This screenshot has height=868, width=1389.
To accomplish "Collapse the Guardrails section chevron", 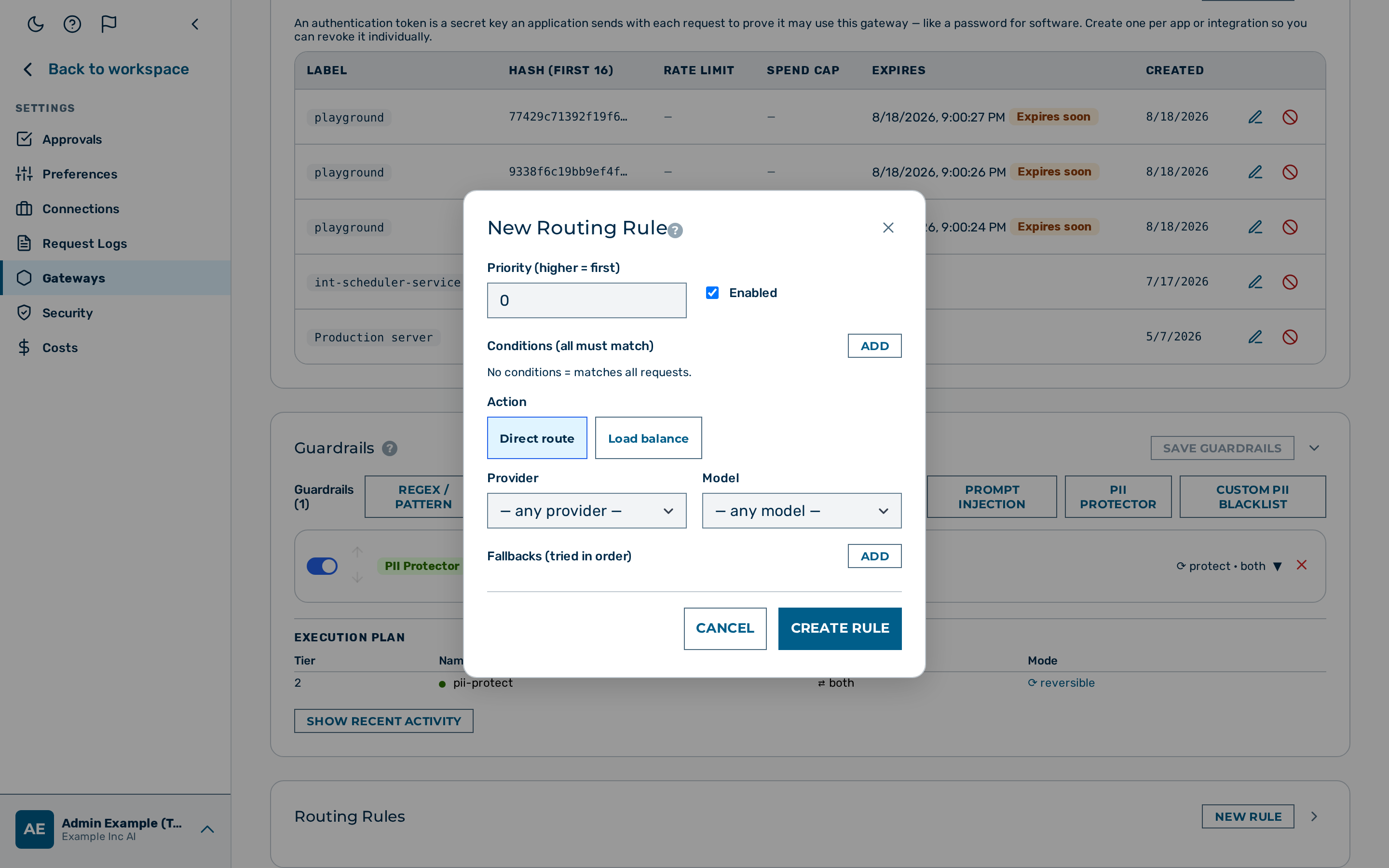I will tap(1314, 448).
